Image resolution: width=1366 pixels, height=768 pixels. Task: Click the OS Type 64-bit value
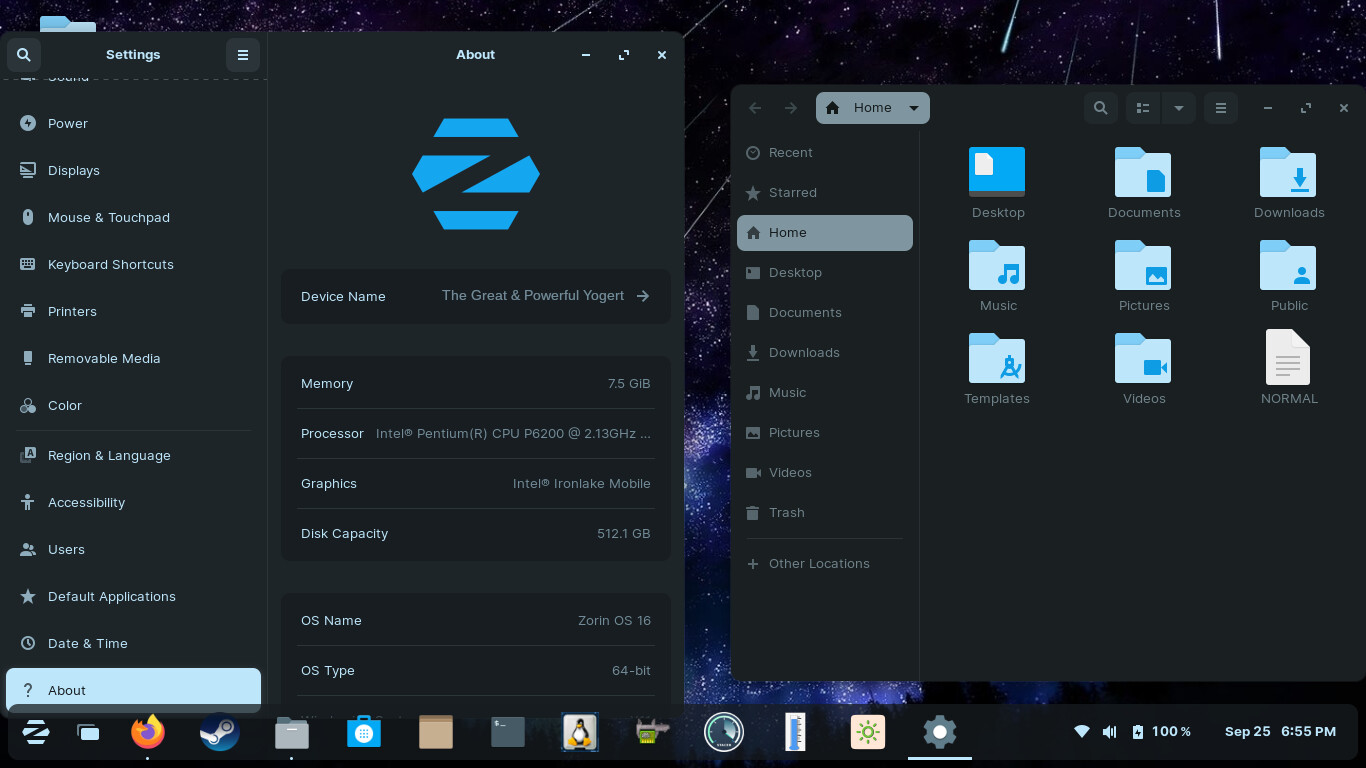tap(631, 671)
